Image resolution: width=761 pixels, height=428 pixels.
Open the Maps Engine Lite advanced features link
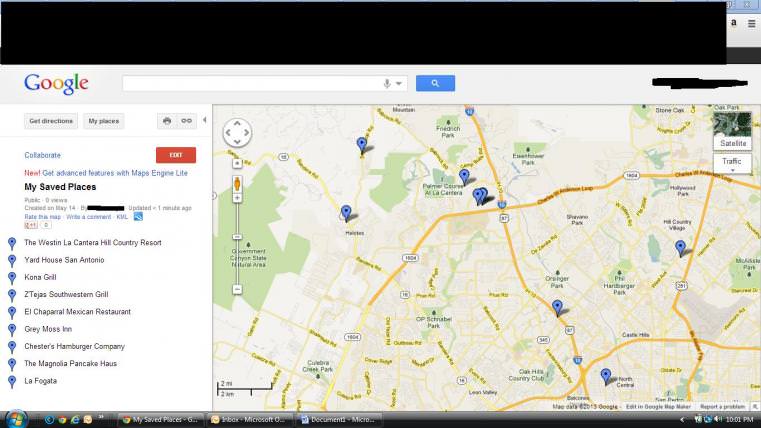pos(115,173)
